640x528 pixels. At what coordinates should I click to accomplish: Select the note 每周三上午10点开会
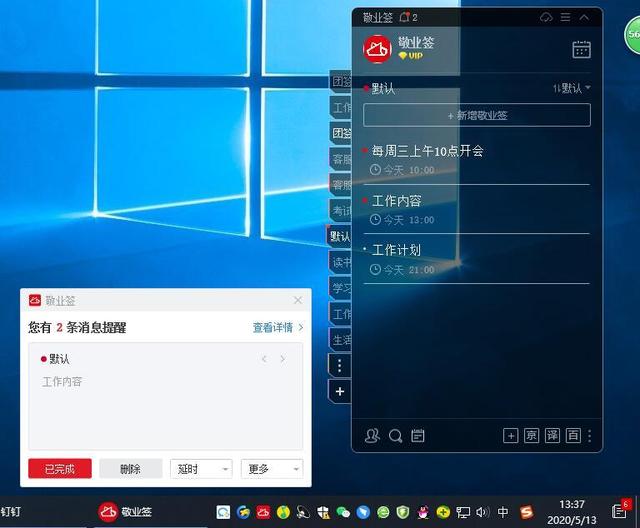pos(427,151)
